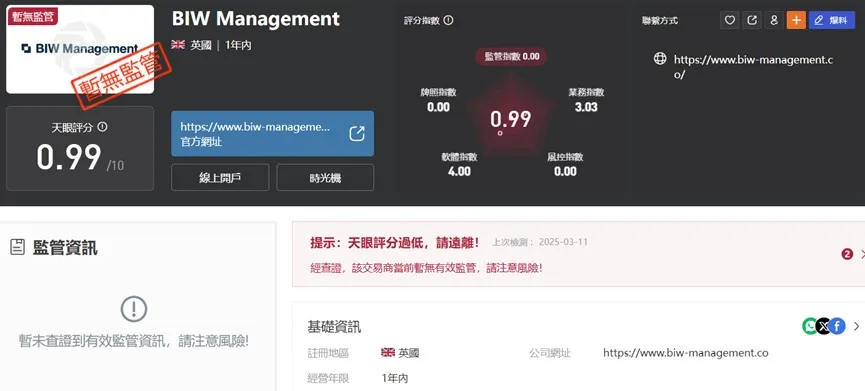Image resolution: width=865 pixels, height=391 pixels.
Task: Expand social links chevron in 基礎資訊
Action: click(856, 326)
